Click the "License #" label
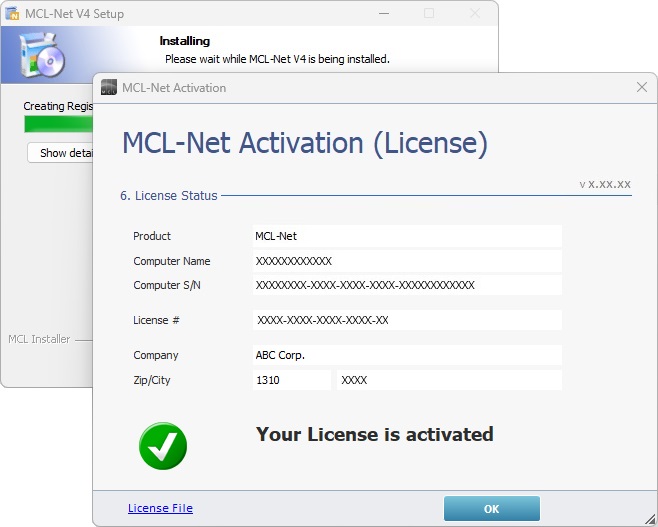658x527 pixels. pyautogui.click(x=156, y=320)
